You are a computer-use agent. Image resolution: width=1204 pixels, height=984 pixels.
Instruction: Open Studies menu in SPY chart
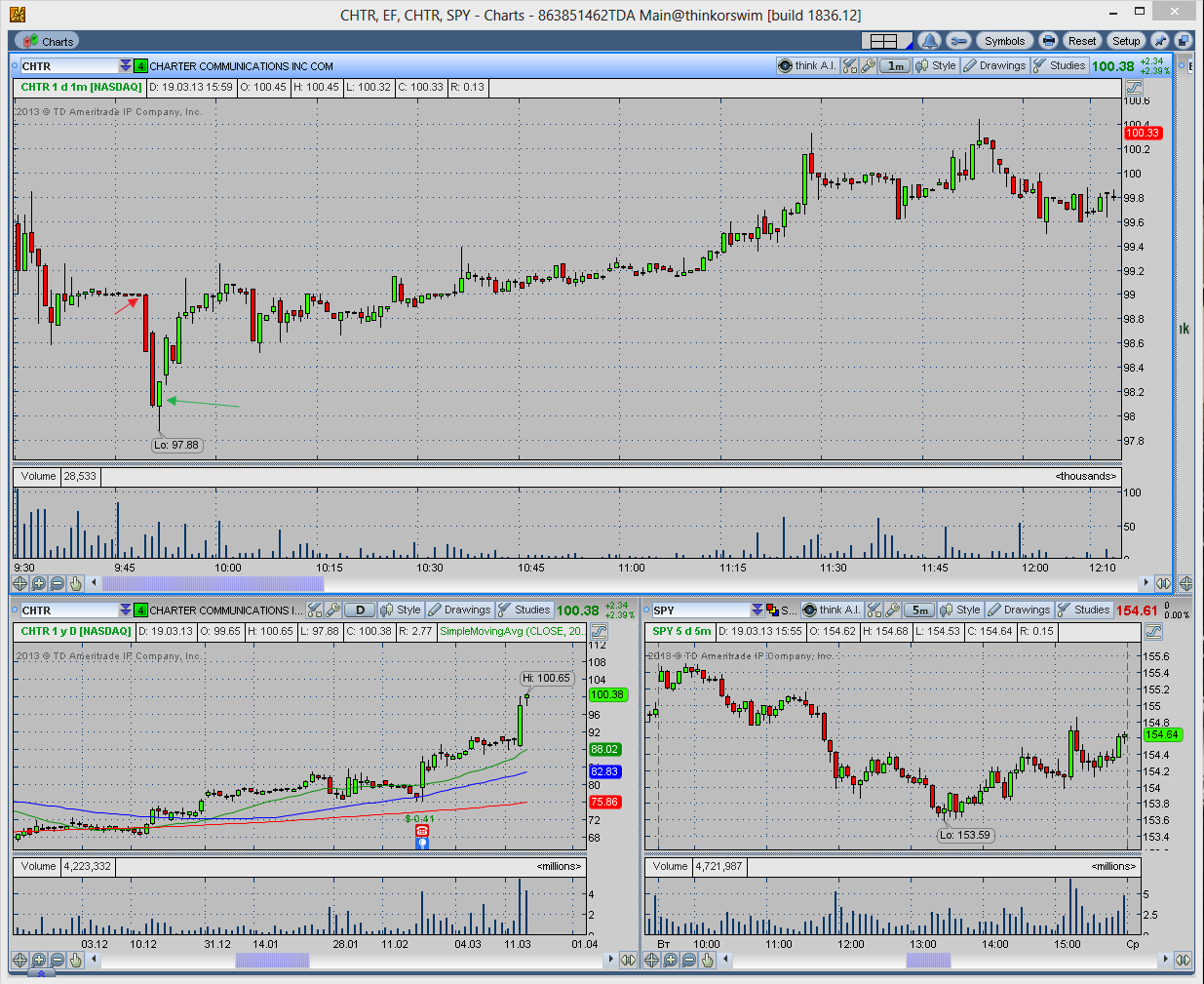pyautogui.click(x=1084, y=610)
